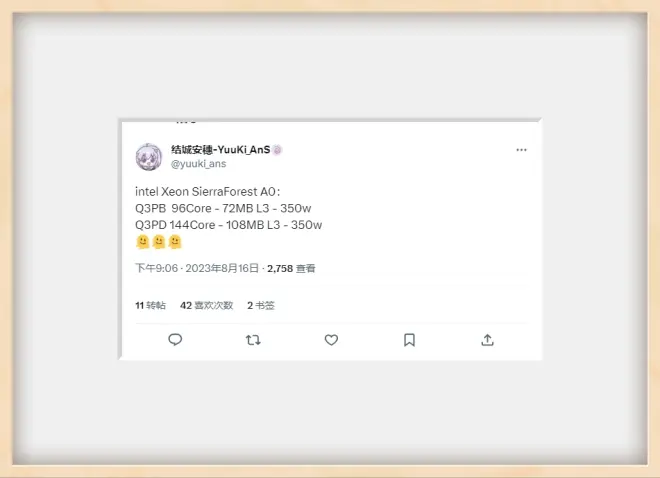Like the tweet with the heart icon
The width and height of the screenshot is (660, 478).
pyautogui.click(x=331, y=340)
